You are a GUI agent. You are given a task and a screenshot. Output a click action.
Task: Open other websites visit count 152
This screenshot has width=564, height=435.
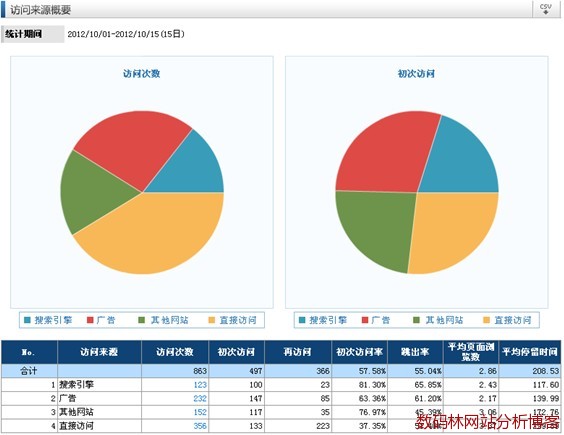click(200, 412)
